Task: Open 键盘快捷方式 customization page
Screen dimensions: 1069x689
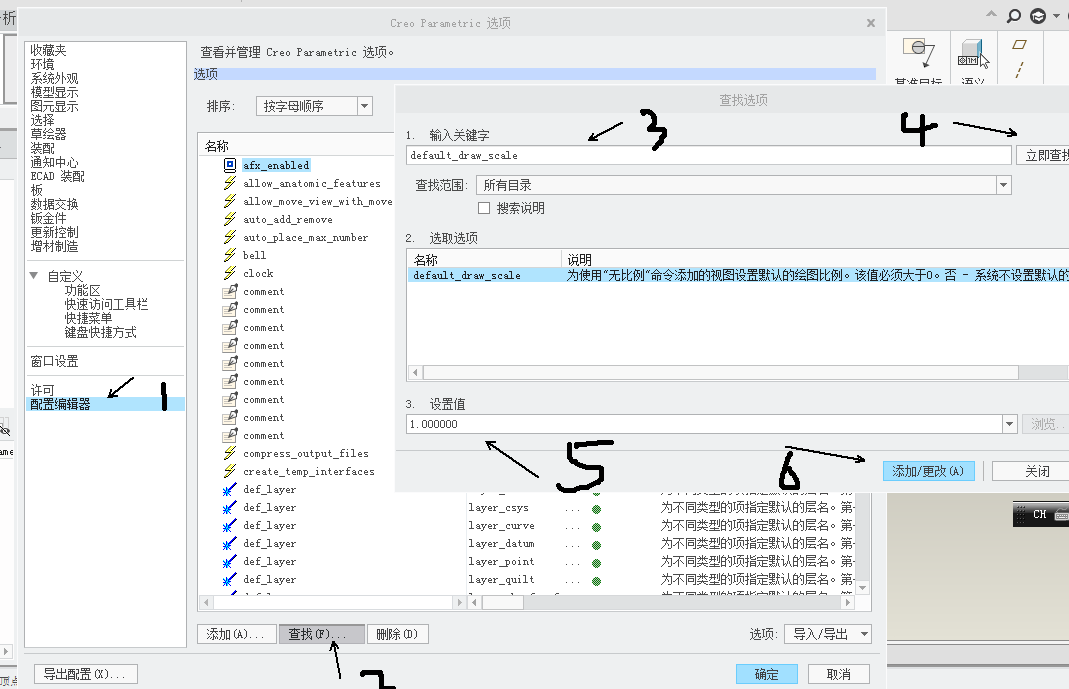Action: [100, 332]
